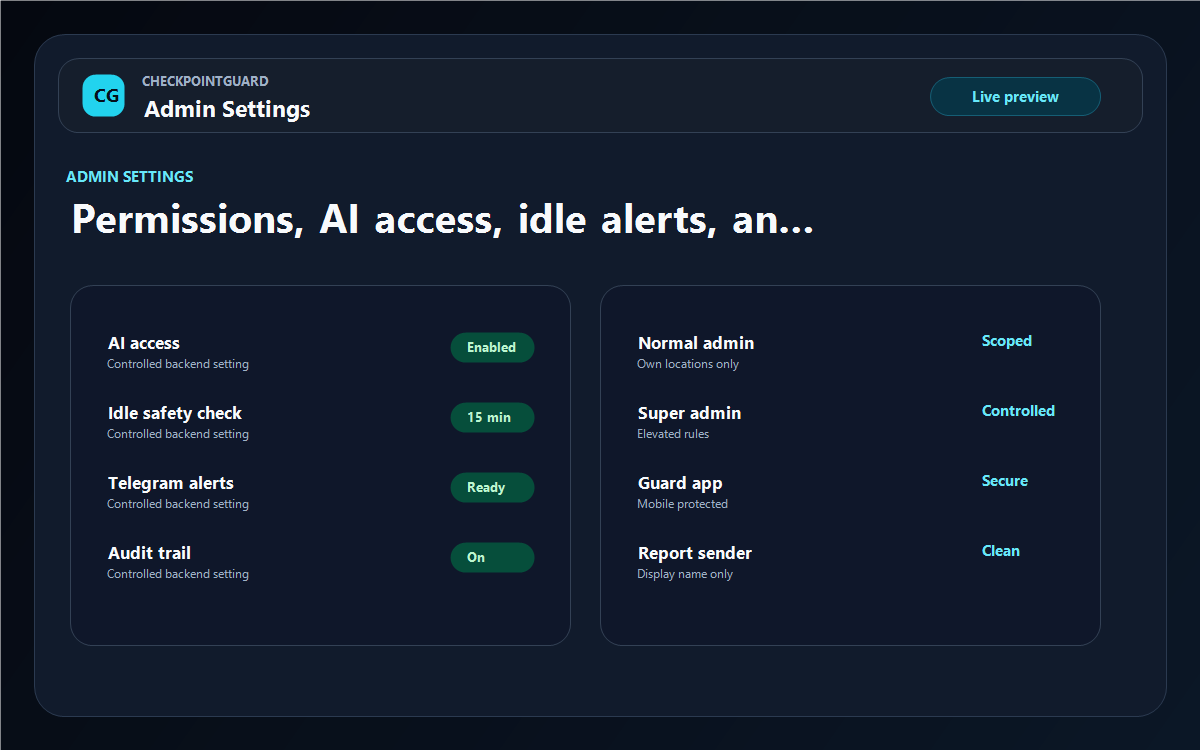Select the Idle safety check label
Image resolution: width=1200 pixels, height=750 pixels.
pos(175,413)
